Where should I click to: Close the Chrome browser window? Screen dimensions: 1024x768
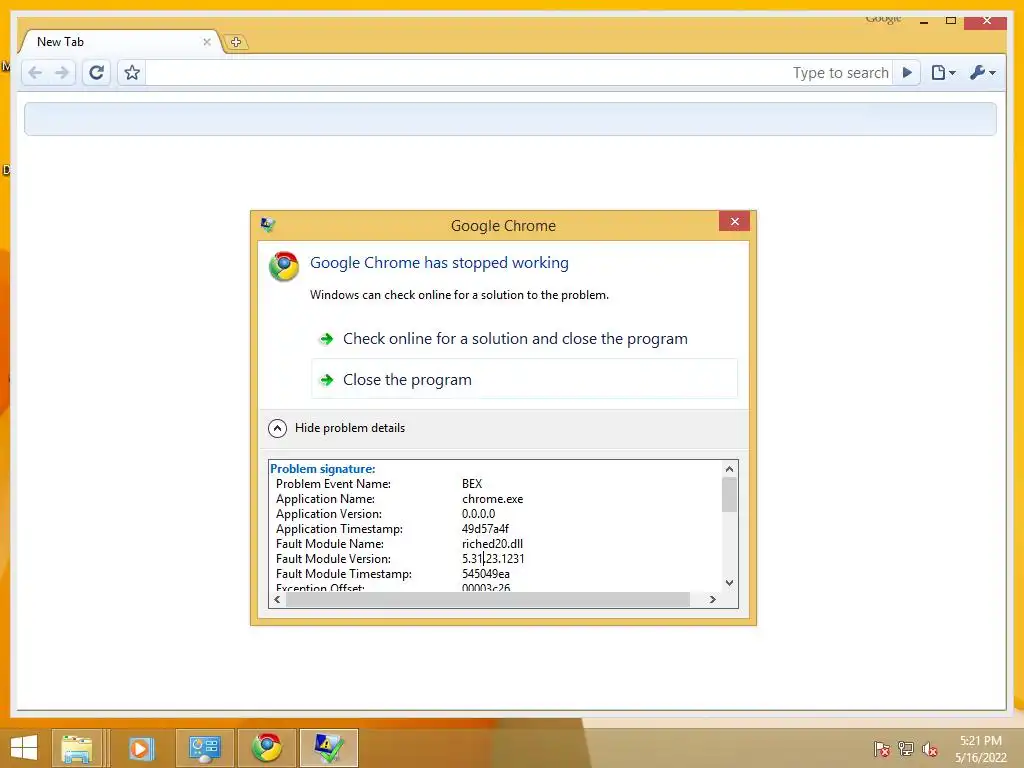tap(987, 21)
